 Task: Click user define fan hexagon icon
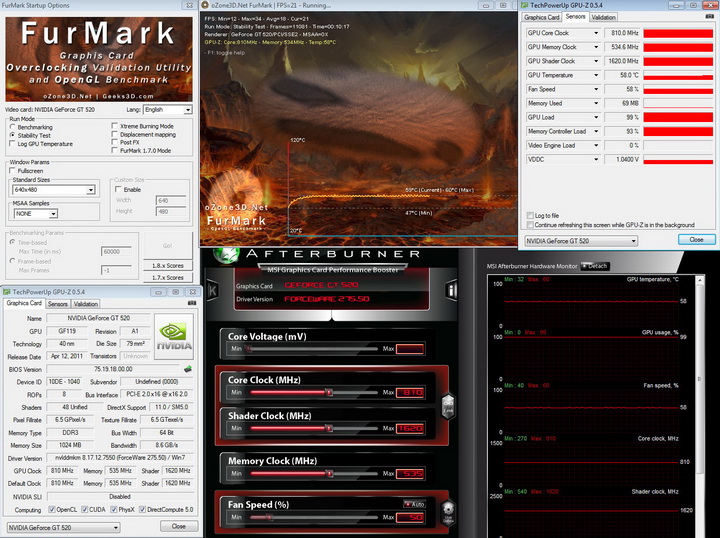[448, 512]
